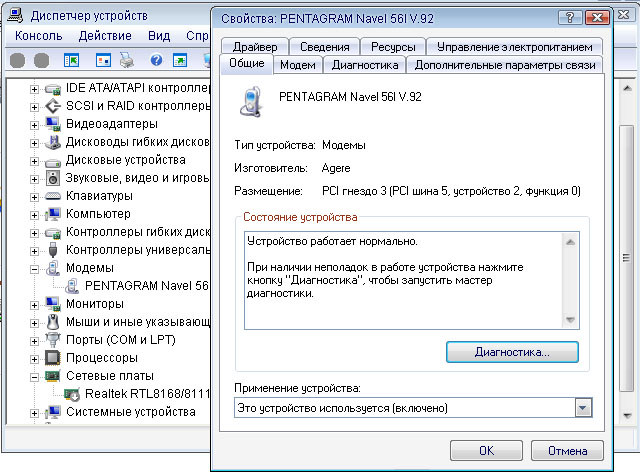This screenshot has height=476, width=640.
Task: Close the modem properties dialog
Action: (597, 18)
